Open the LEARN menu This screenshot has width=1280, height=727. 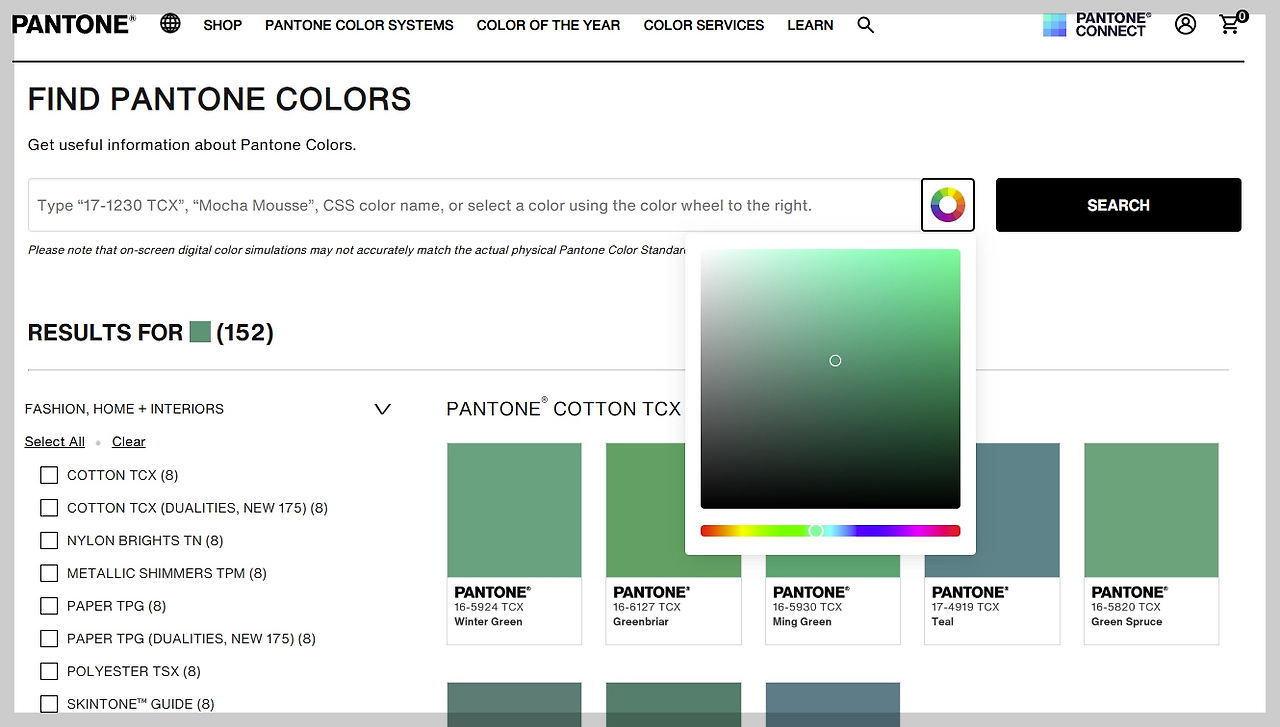coord(810,25)
